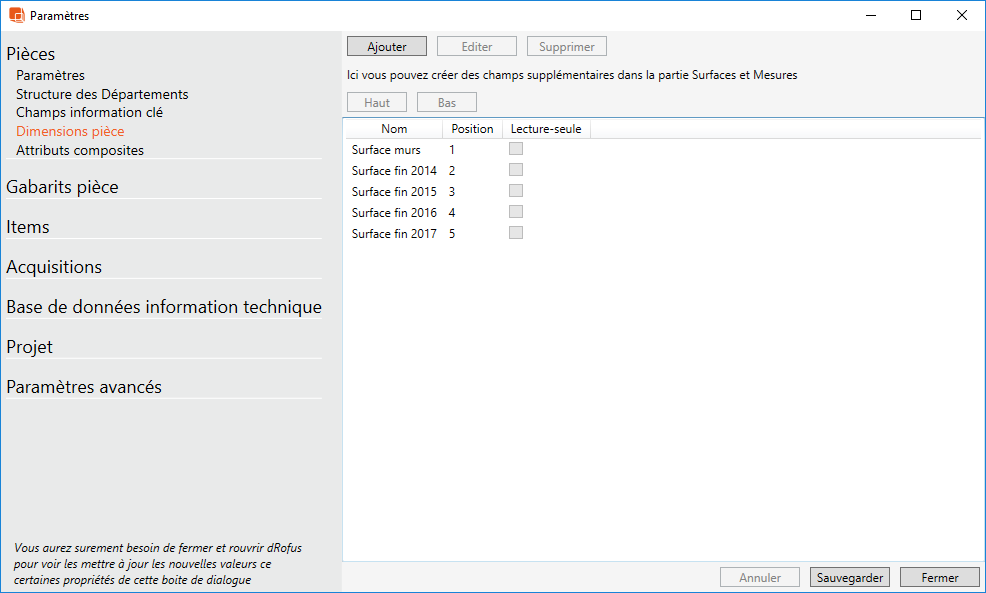986x593 pixels.
Task: Expand the Gabarits pièce section
Action: (62, 187)
